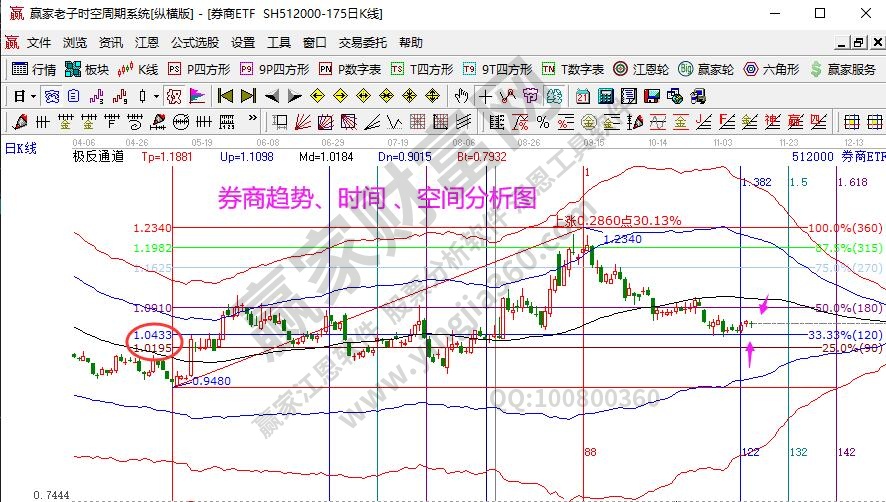This screenshot has width=886, height=502.
Task: Click the Tp=1.1881 value
Action: click(x=167, y=157)
